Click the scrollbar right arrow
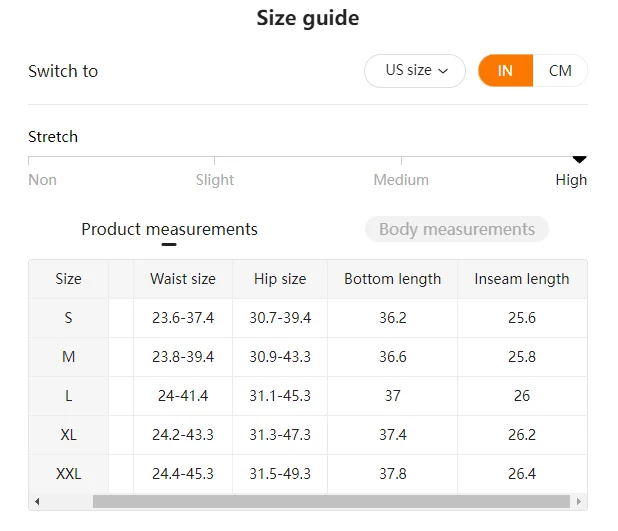The width and height of the screenshot is (618, 531). coord(579,501)
